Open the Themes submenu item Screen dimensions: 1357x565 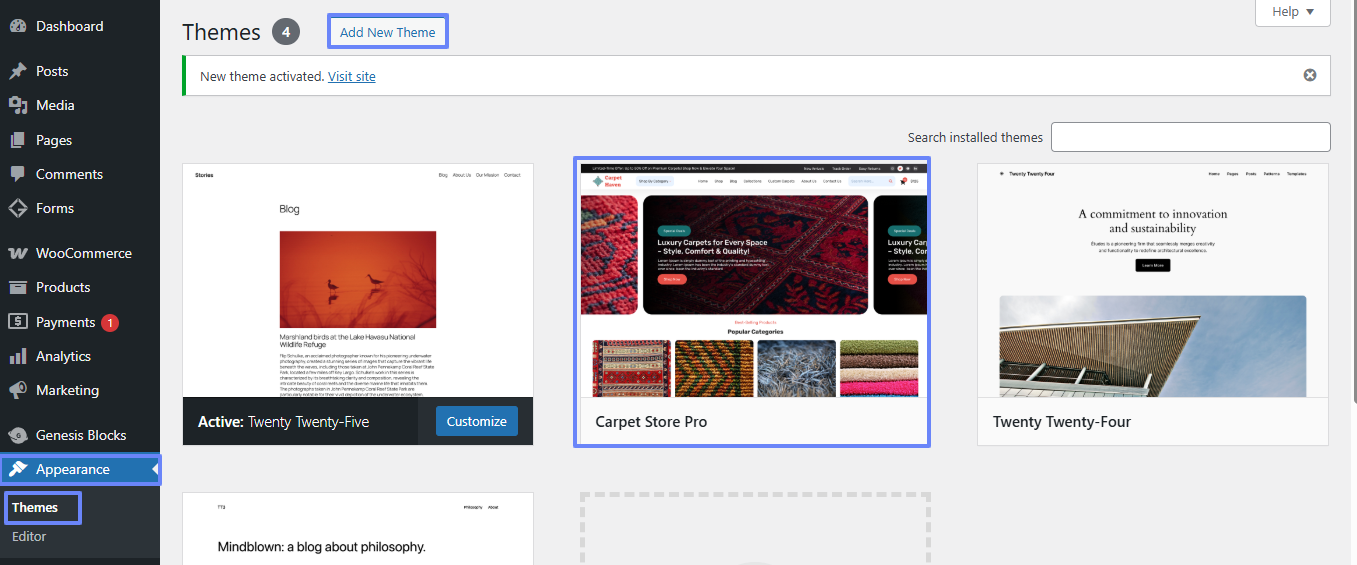pyautogui.click(x=35, y=507)
